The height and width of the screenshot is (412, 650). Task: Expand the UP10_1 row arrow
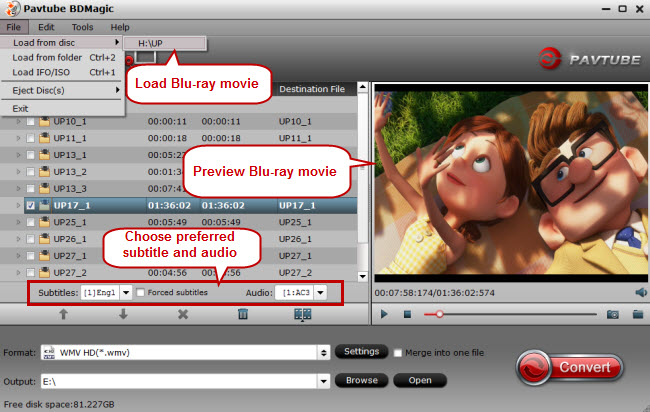(18, 122)
